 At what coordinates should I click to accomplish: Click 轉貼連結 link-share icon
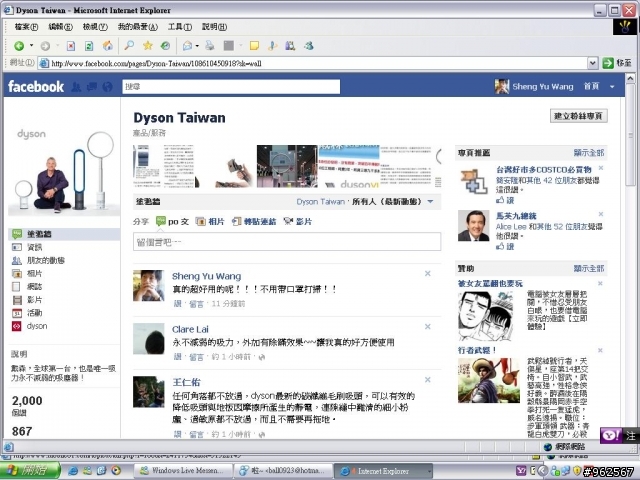coord(237,222)
